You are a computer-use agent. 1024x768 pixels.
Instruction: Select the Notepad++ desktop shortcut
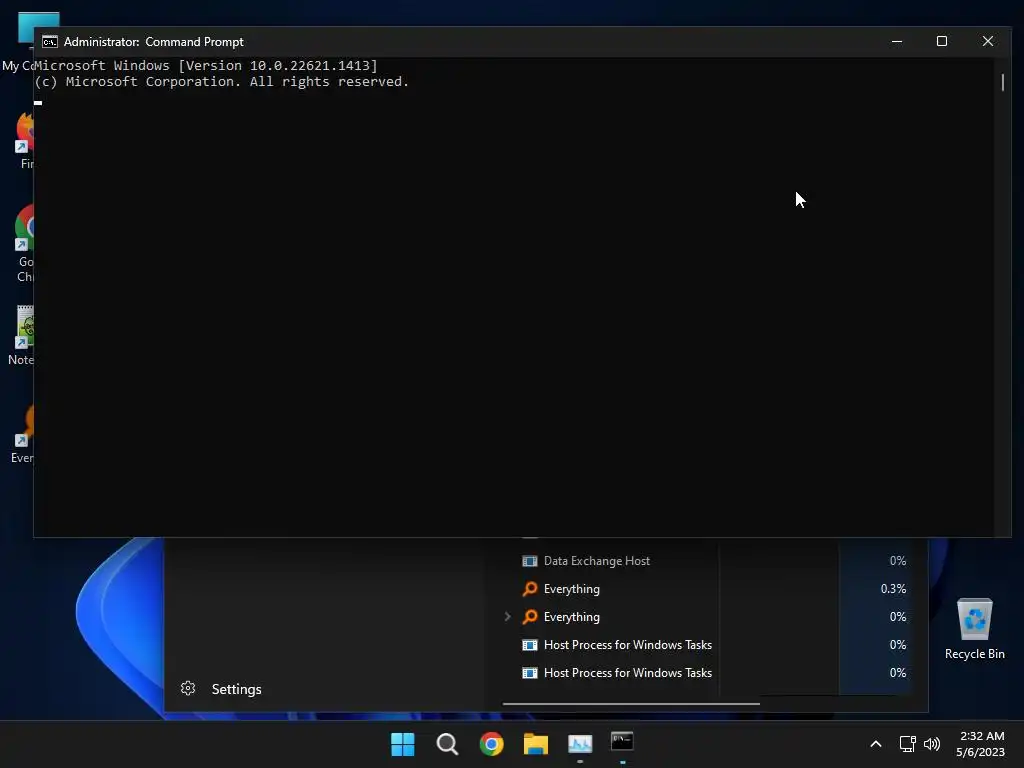[21, 335]
